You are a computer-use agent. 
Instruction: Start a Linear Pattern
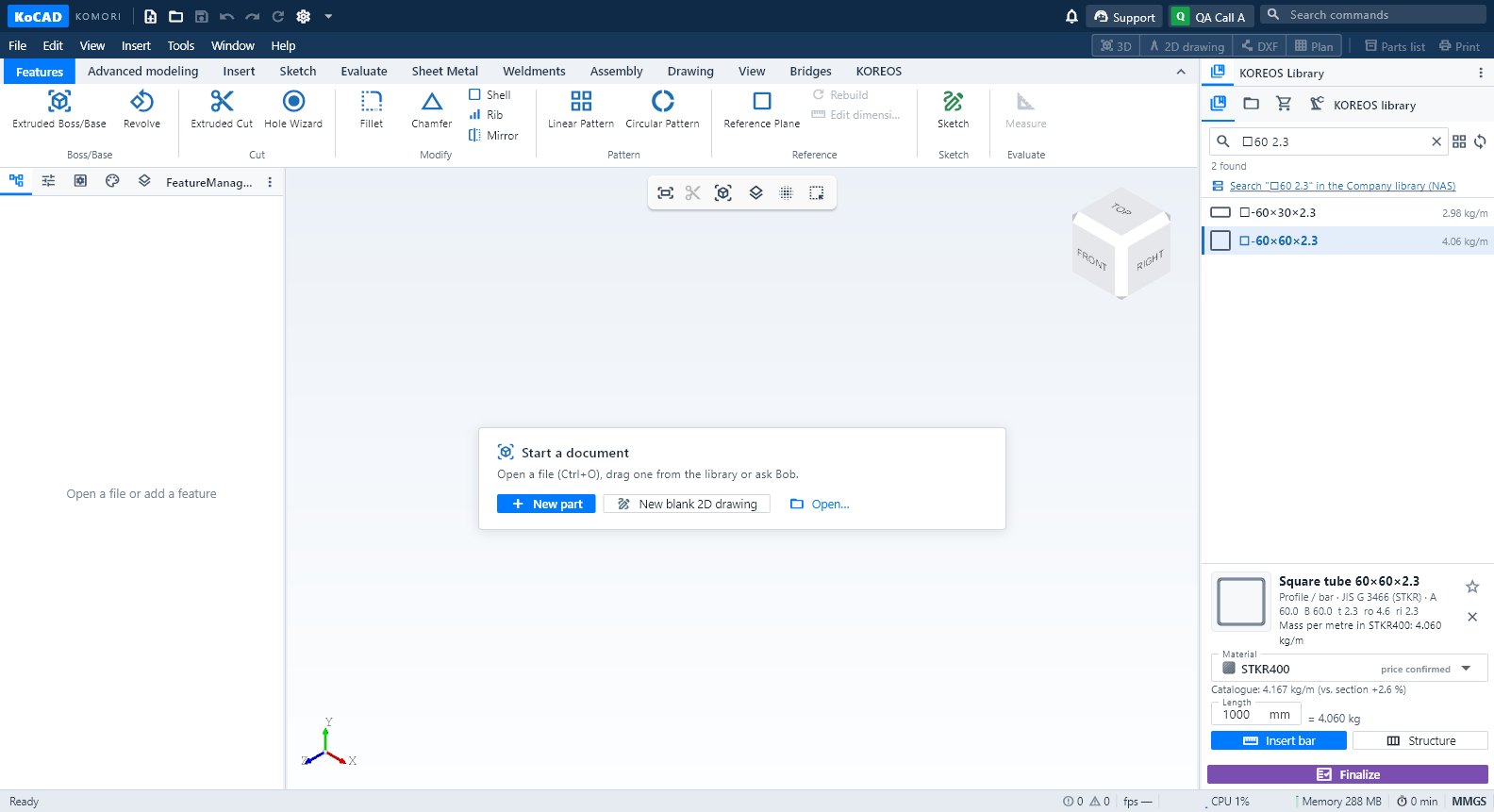pos(581,109)
